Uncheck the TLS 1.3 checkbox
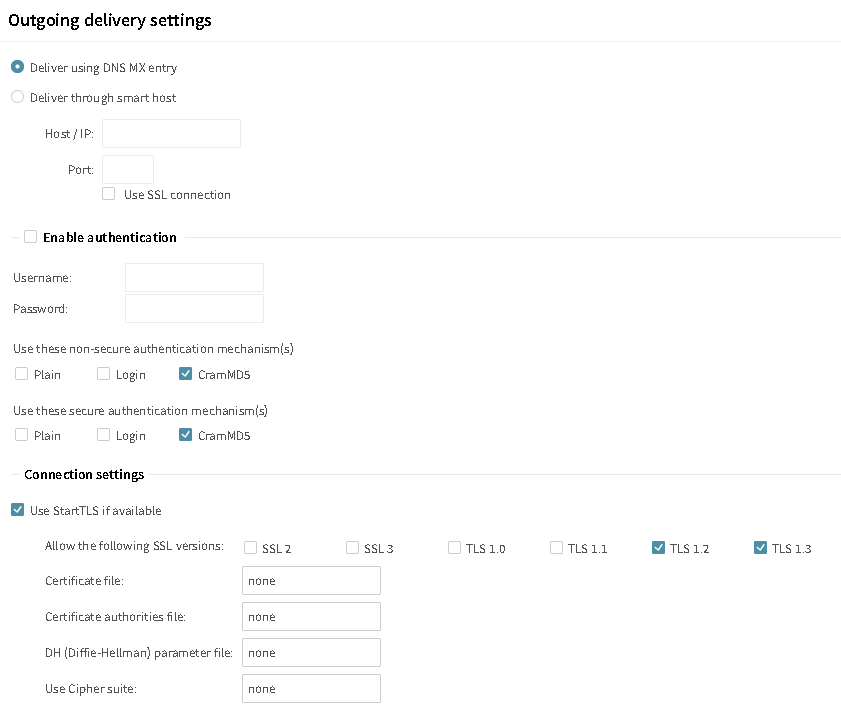 click(761, 547)
